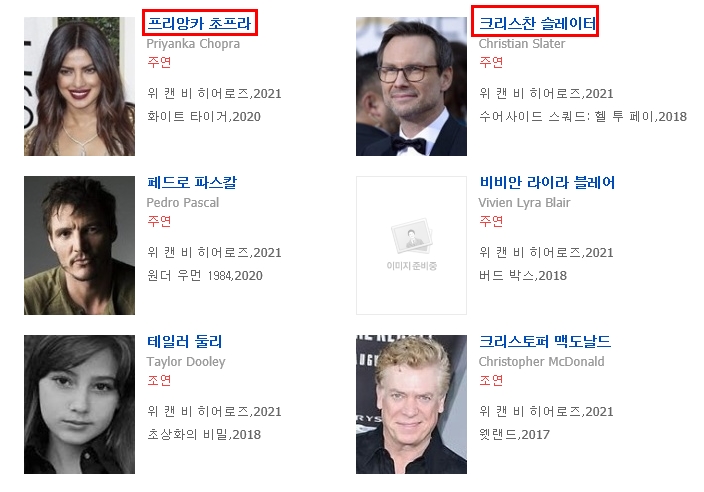The height and width of the screenshot is (492, 704).
Task: Open 크리스찬 슬레이터 actor name link
Action: pos(537,23)
